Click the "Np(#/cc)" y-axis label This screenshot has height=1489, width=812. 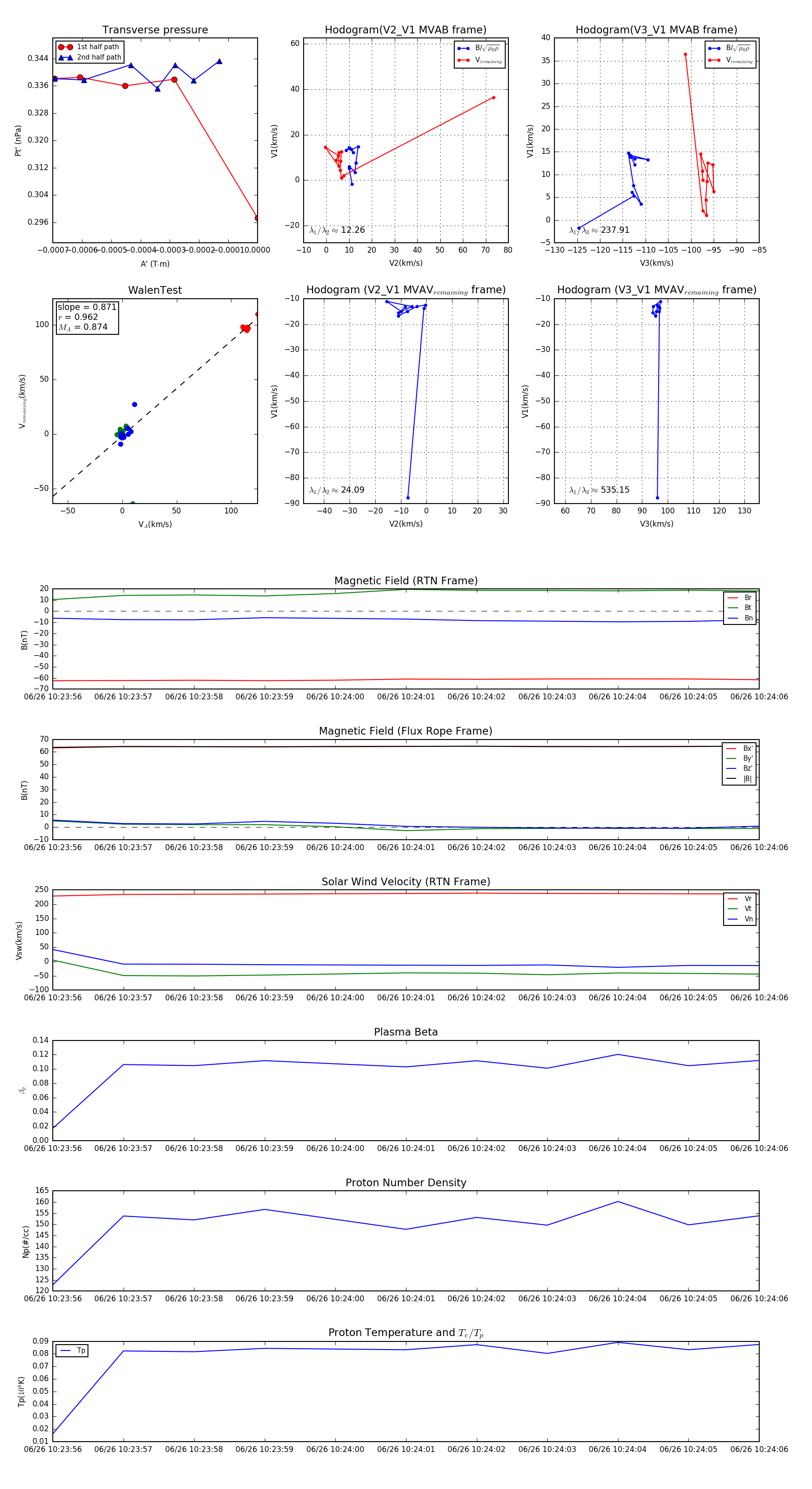point(25,1242)
